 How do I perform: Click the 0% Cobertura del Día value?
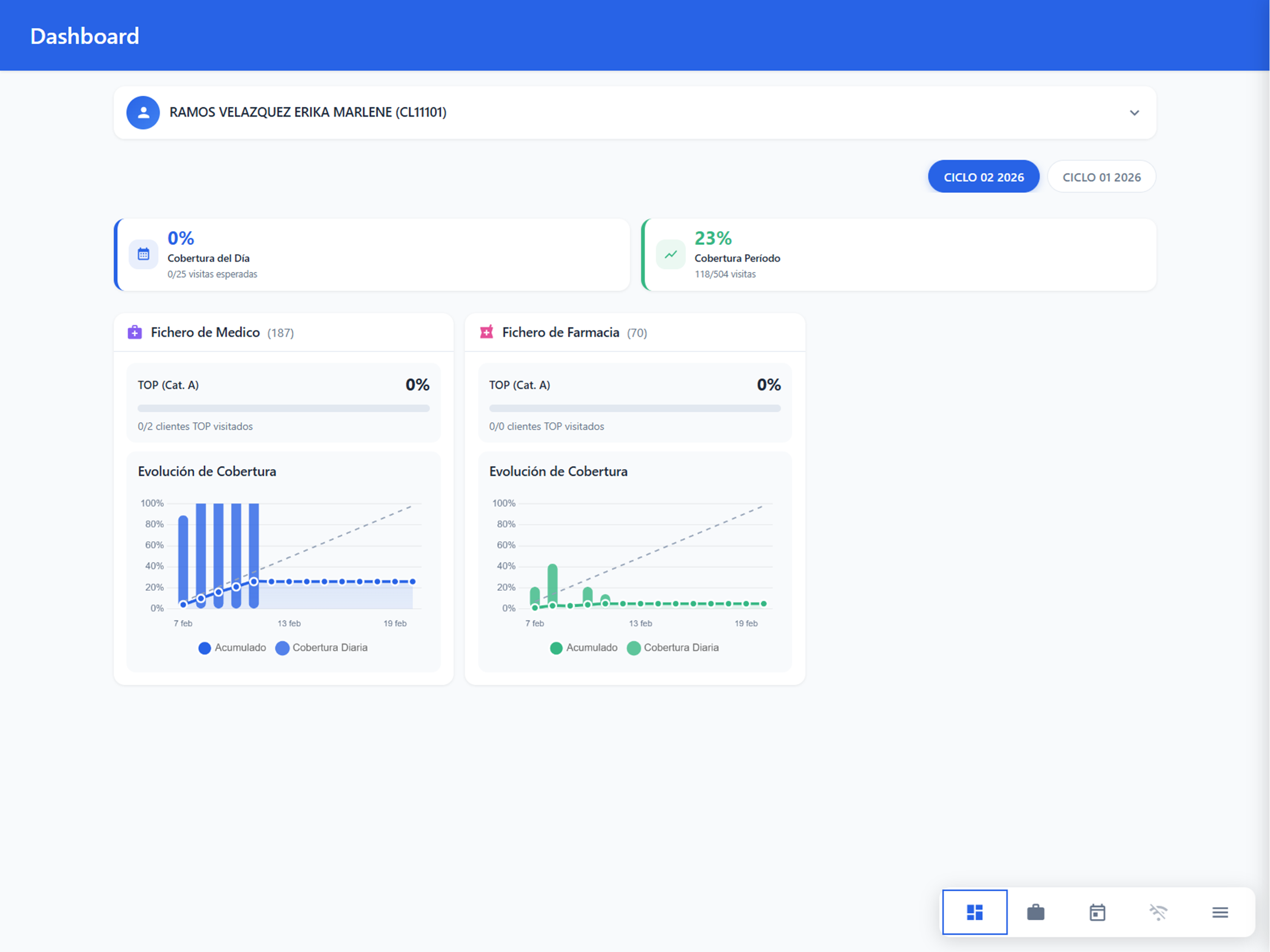[181, 238]
